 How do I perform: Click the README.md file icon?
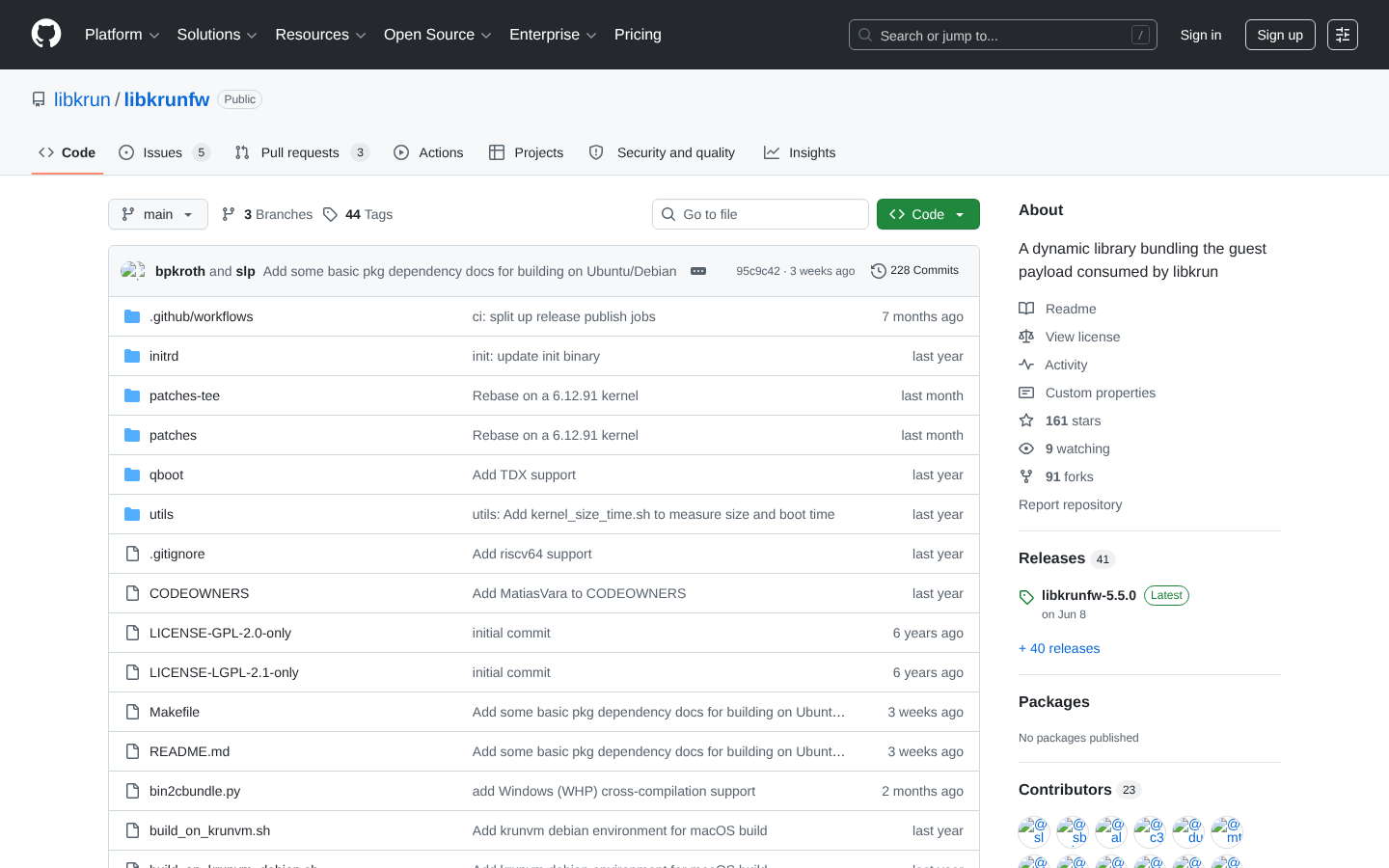pos(132,751)
